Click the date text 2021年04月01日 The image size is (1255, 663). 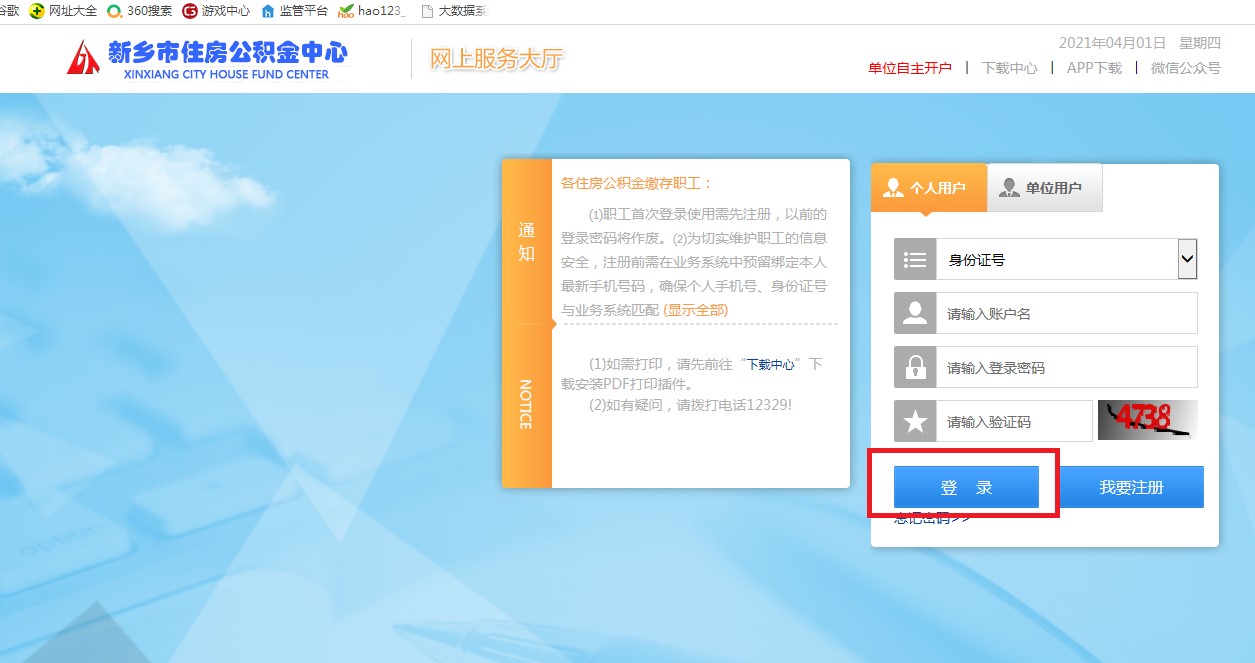(1113, 42)
